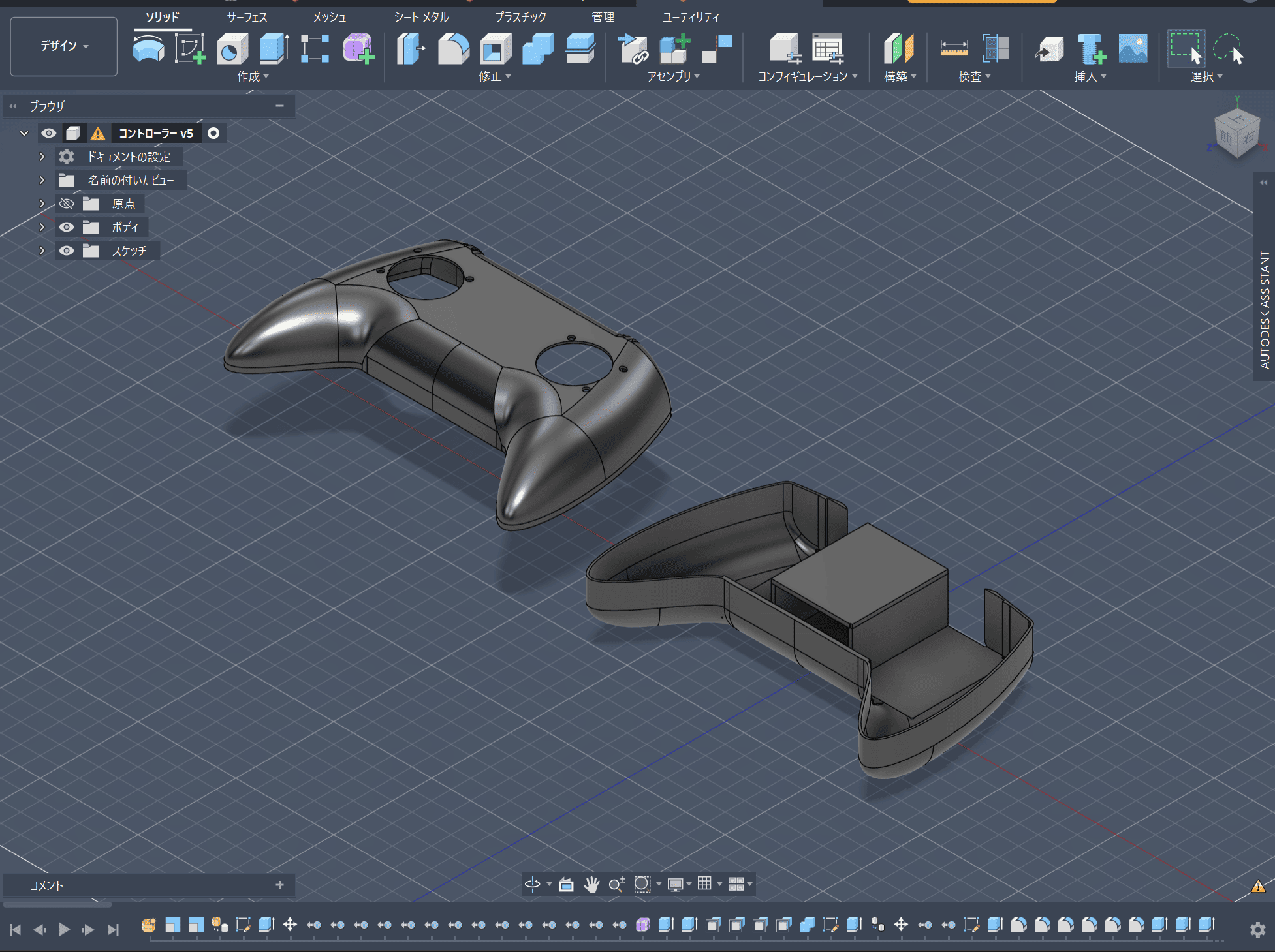Switch to the シート メタル tab
This screenshot has width=1275, height=952.
[x=421, y=17]
